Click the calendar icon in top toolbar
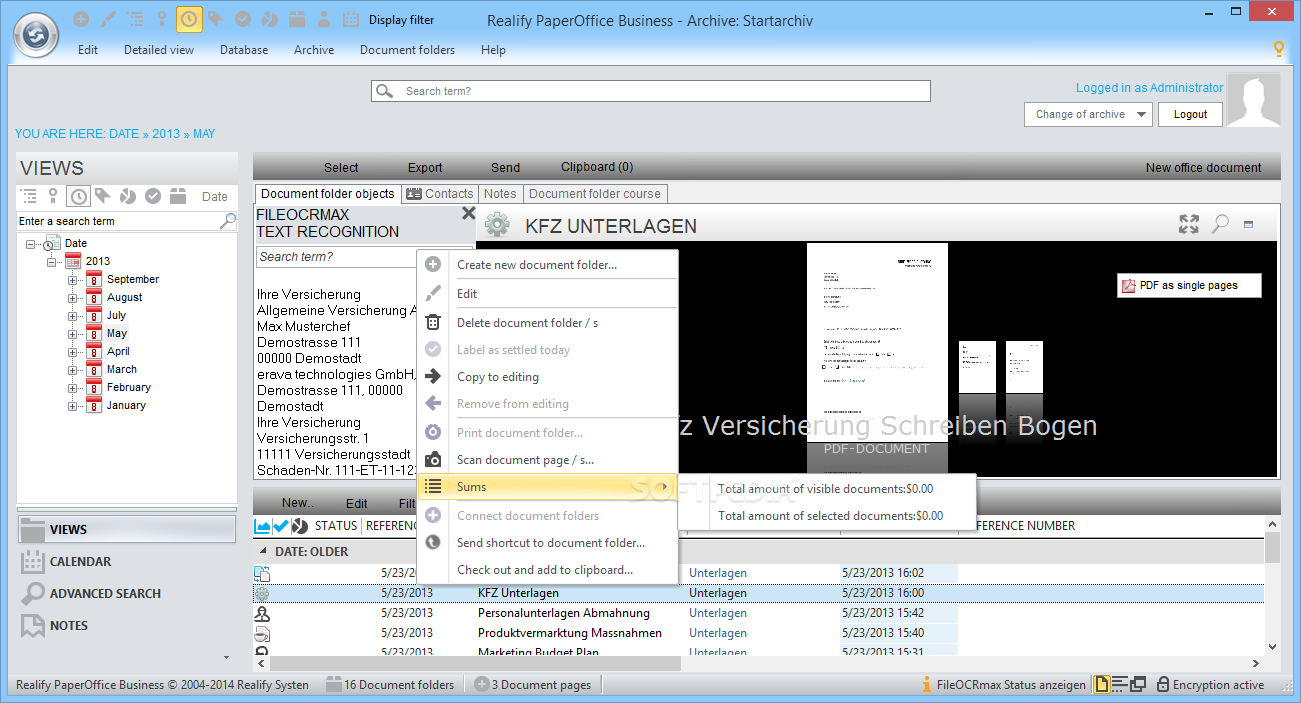 pos(350,19)
